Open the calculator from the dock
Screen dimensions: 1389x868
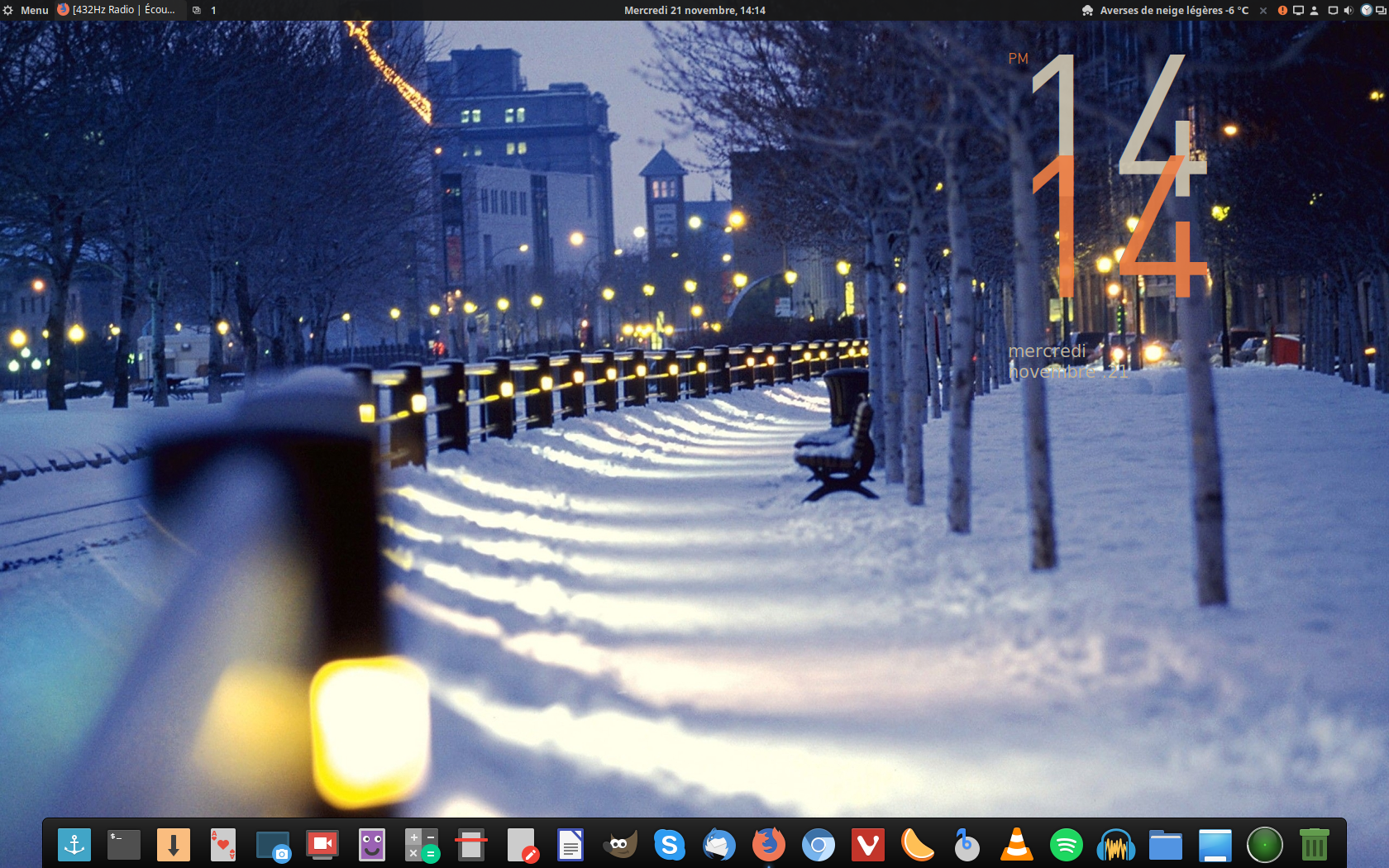tap(422, 845)
